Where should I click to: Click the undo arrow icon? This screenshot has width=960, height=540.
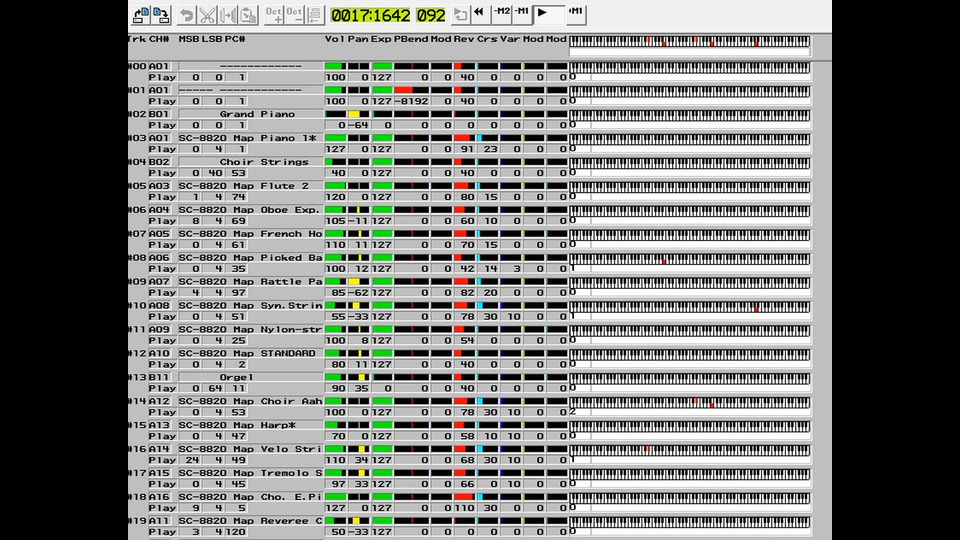187,15
